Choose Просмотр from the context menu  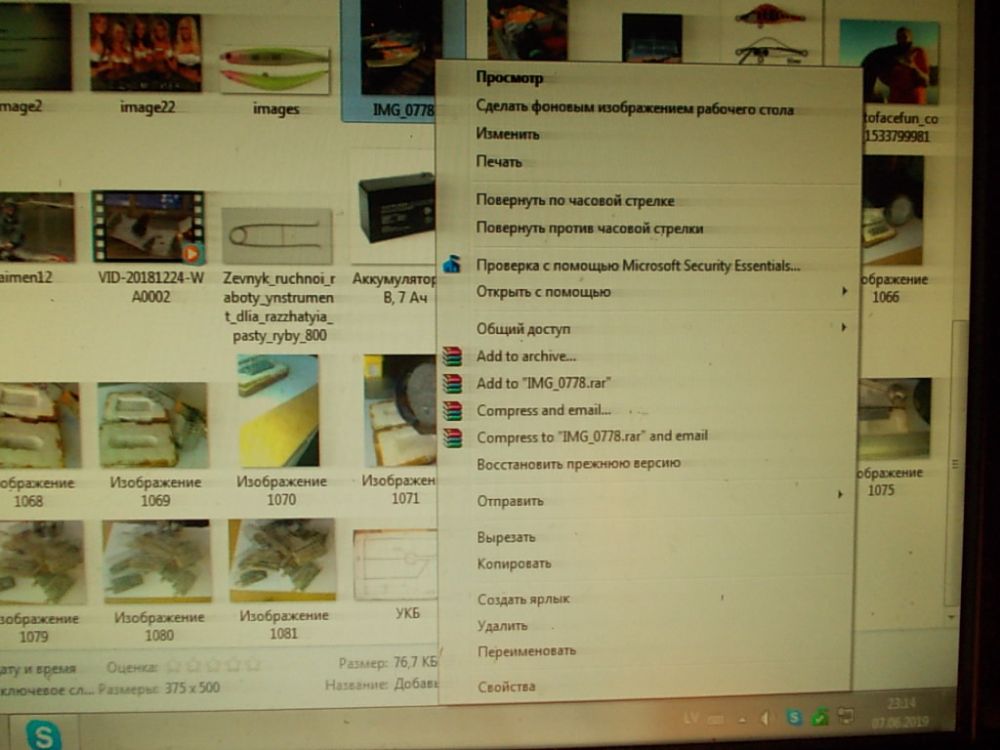pyautogui.click(x=509, y=78)
